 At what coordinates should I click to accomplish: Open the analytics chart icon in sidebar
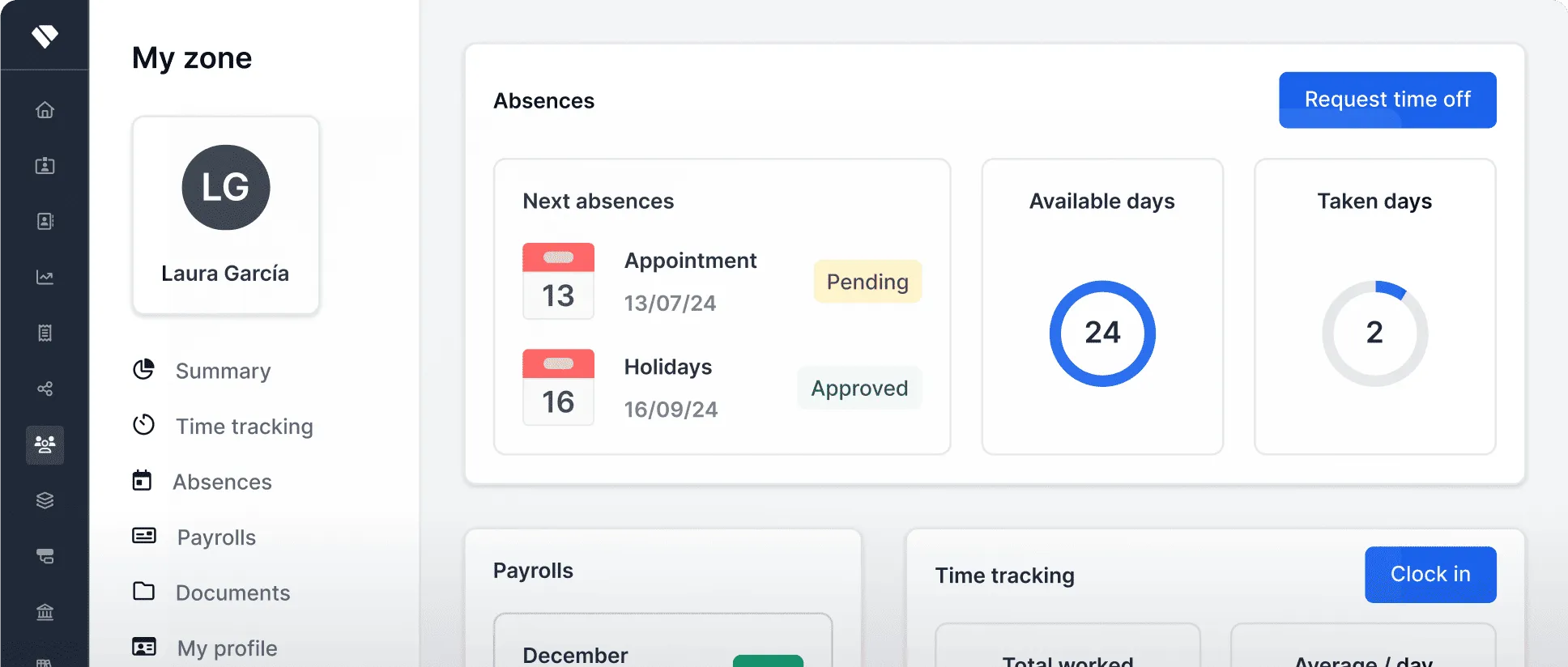coord(45,278)
